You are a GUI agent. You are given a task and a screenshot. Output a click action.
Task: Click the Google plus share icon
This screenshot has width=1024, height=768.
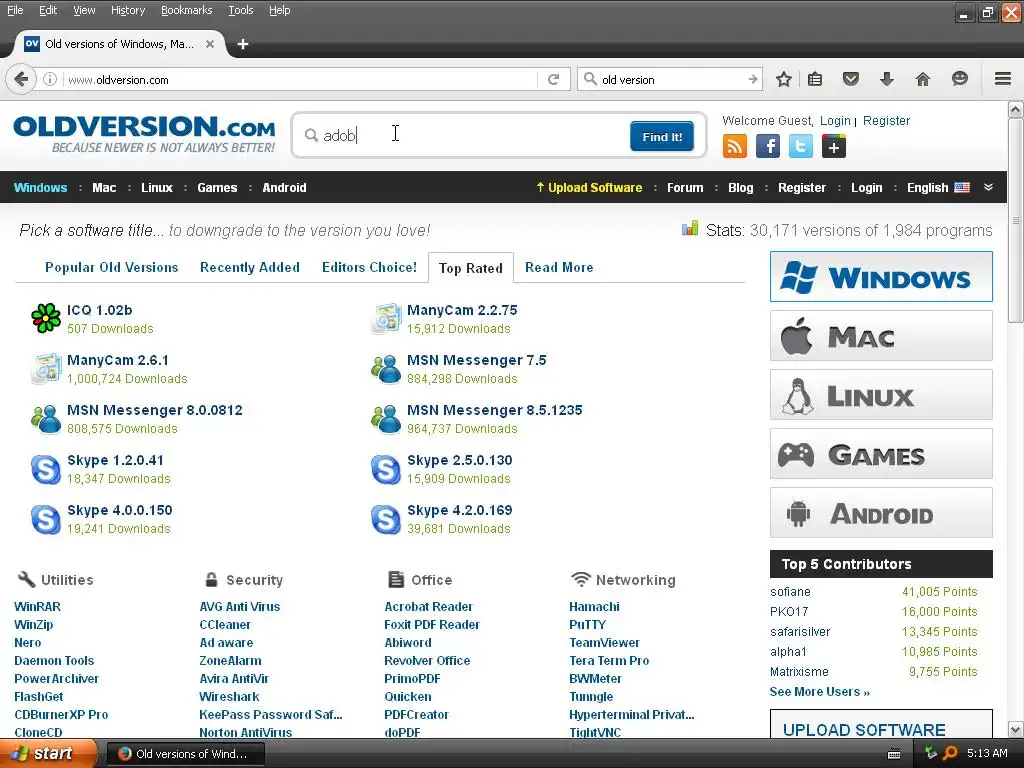pyautogui.click(x=833, y=146)
